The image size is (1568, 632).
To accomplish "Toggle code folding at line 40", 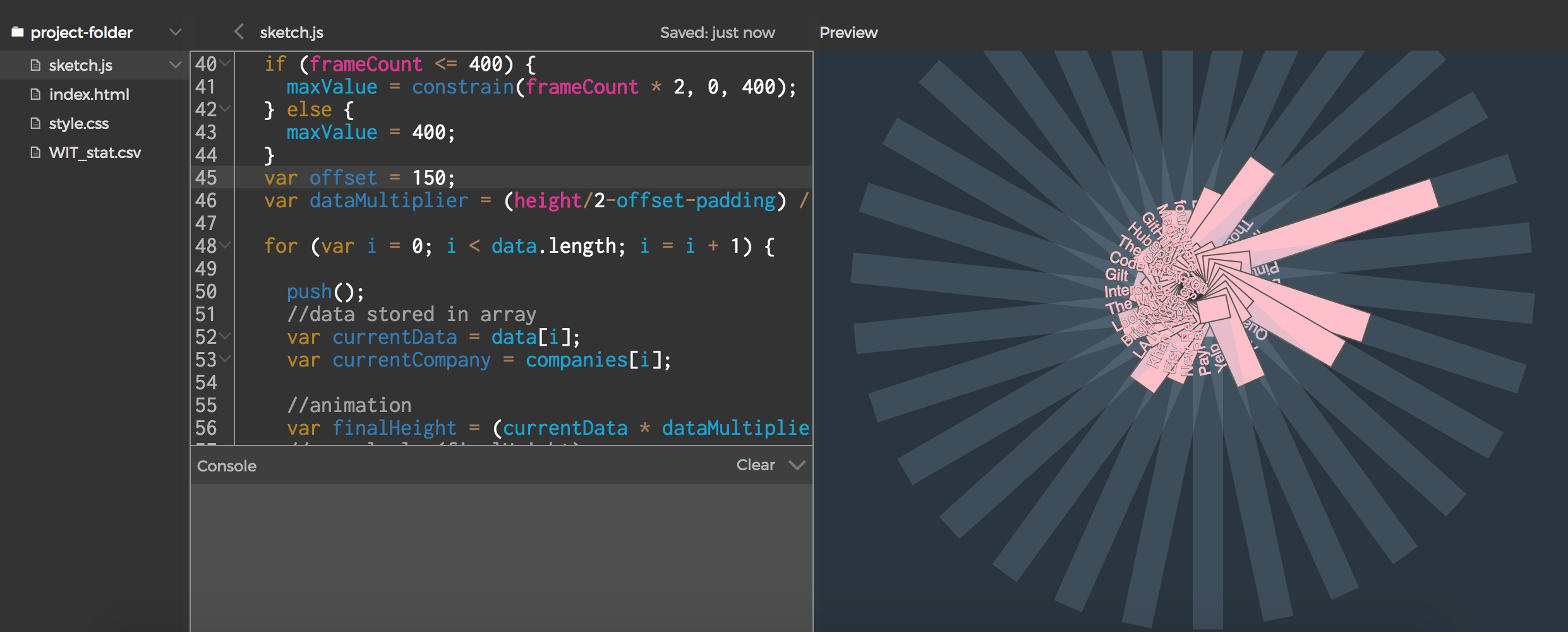I will tap(226, 63).
